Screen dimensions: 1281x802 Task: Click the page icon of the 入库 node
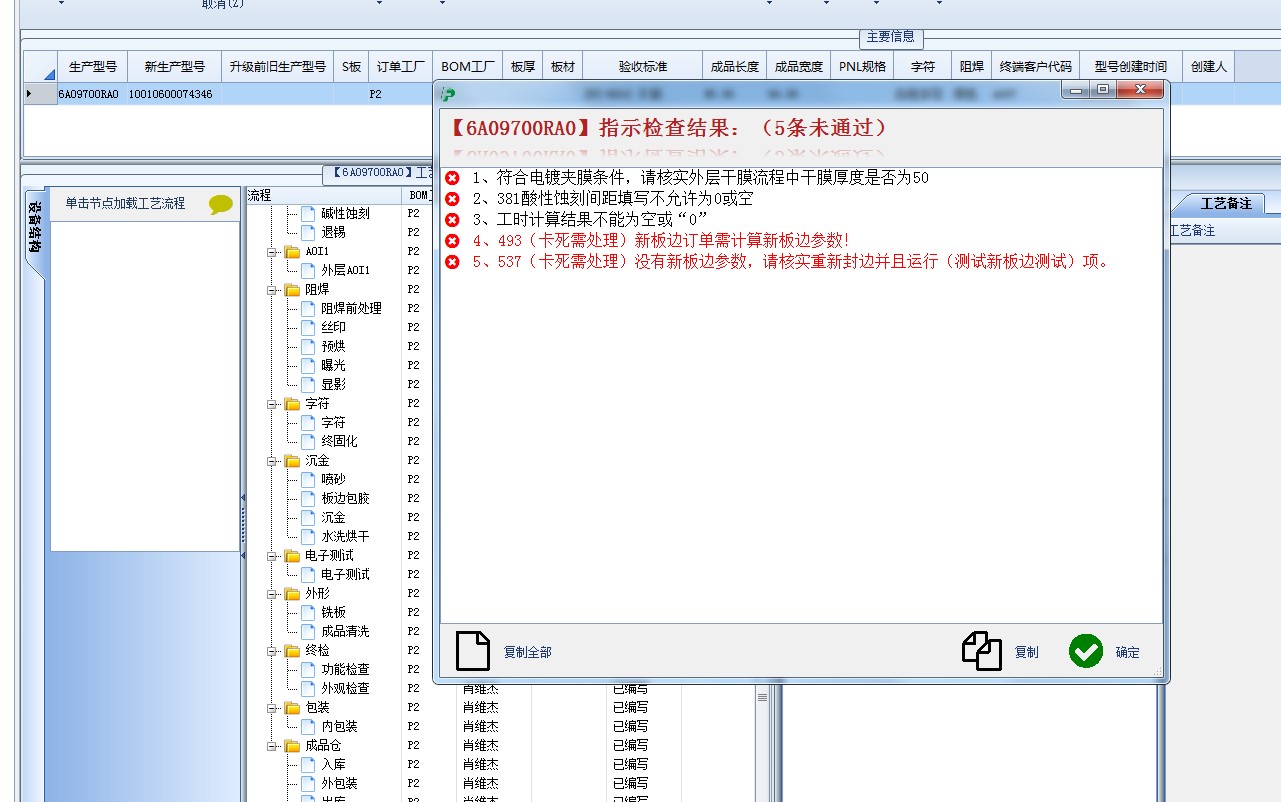click(x=307, y=764)
